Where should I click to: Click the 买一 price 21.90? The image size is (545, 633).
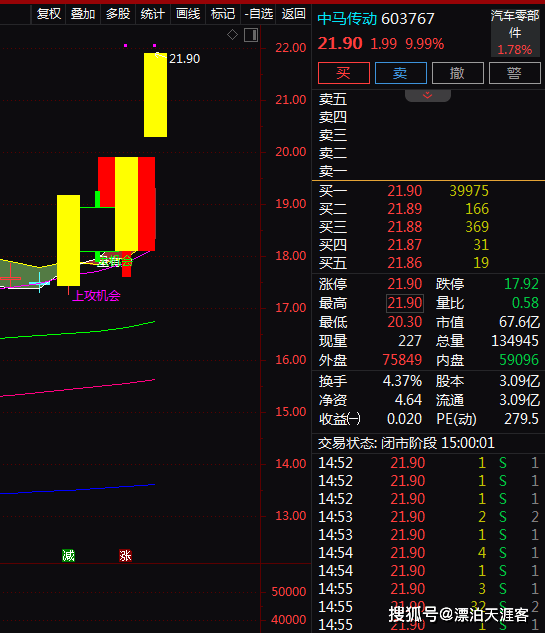(x=405, y=191)
